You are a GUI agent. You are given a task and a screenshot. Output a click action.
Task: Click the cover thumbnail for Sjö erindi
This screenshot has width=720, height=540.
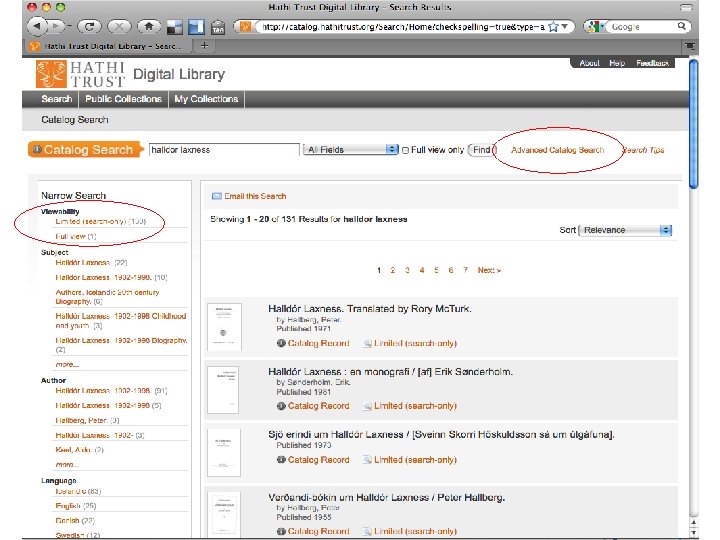224,453
